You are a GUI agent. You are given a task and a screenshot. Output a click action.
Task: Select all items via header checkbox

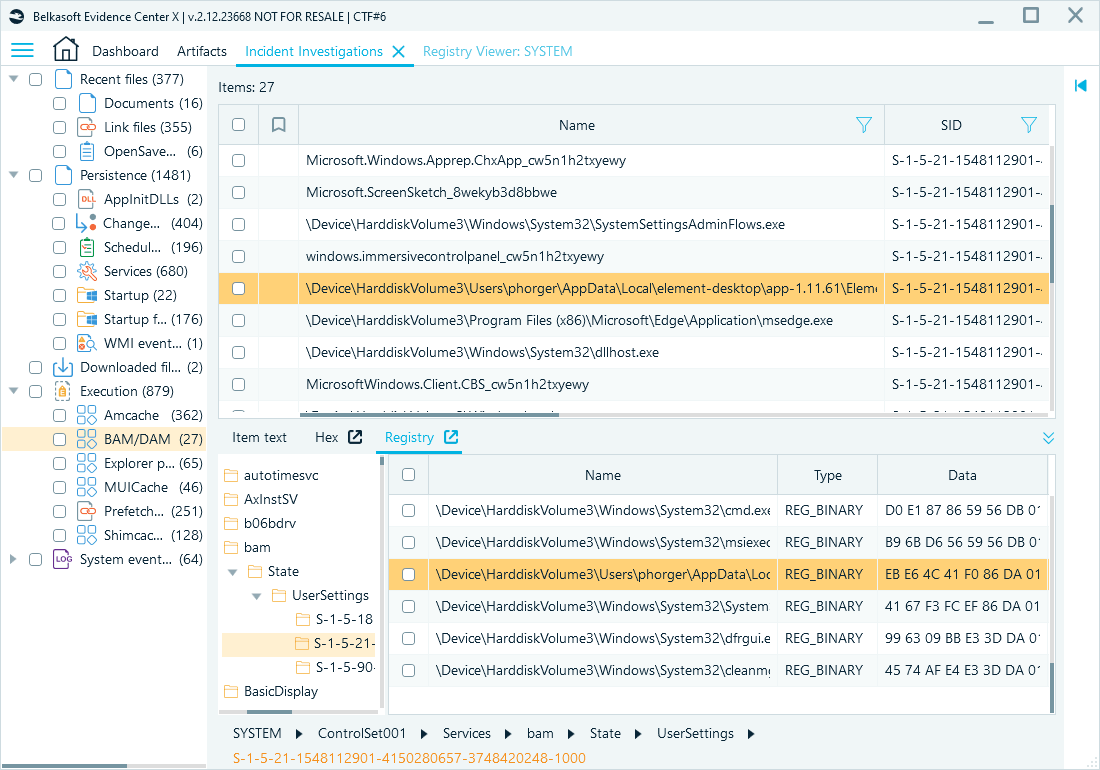click(239, 125)
